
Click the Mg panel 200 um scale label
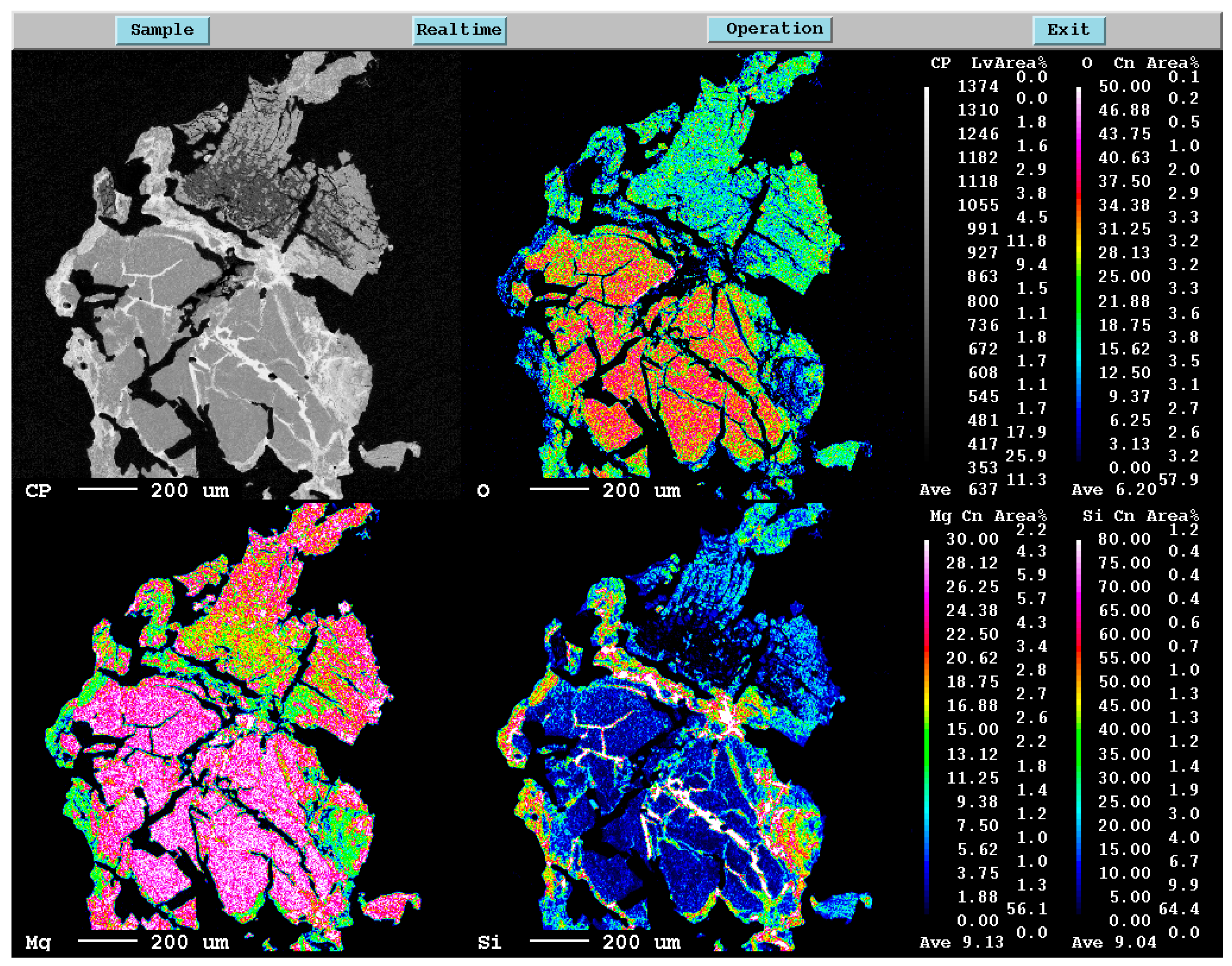[x=190, y=942]
